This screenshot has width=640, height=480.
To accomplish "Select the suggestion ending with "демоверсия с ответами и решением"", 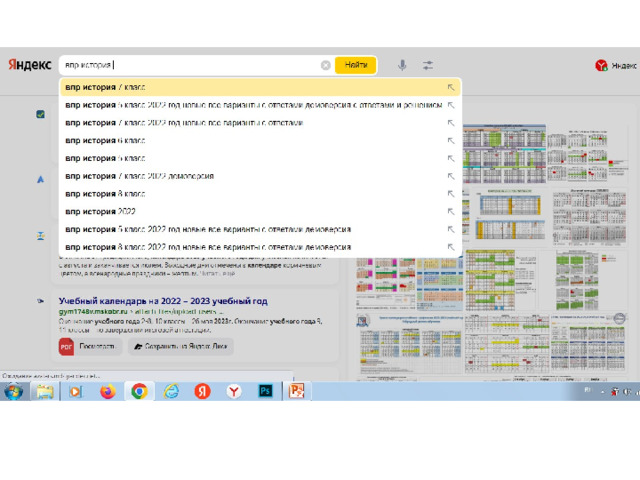I will 260,105.
